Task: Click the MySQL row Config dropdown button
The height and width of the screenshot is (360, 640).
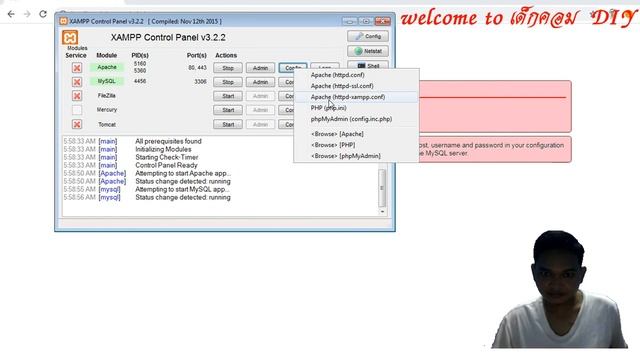Action: (286, 82)
